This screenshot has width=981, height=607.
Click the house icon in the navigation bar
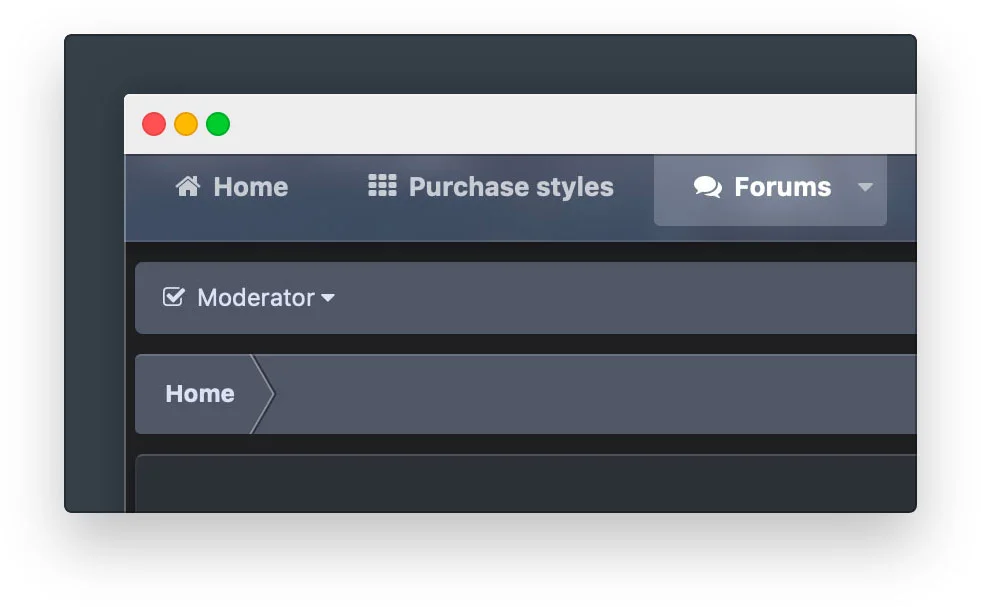[x=188, y=186]
